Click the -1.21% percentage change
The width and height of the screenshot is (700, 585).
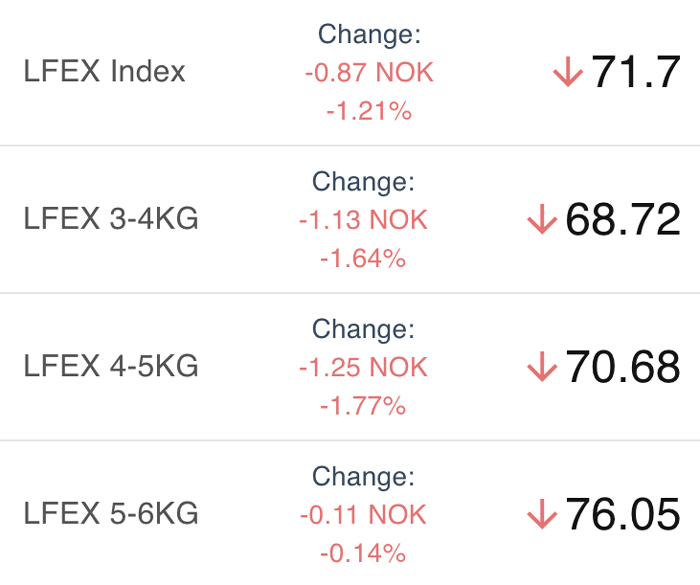click(369, 111)
